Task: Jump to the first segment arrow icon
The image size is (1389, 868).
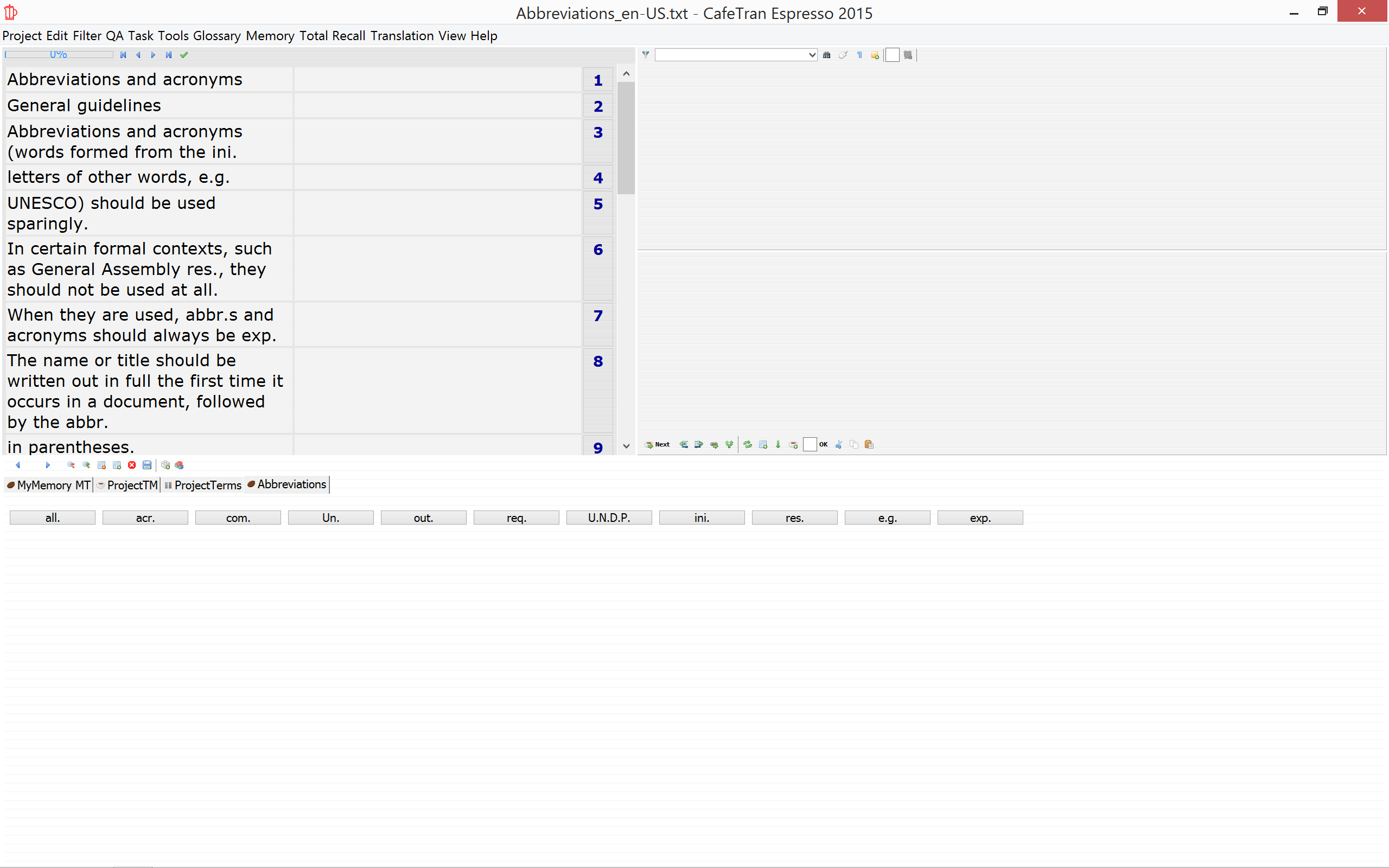Action: click(123, 55)
